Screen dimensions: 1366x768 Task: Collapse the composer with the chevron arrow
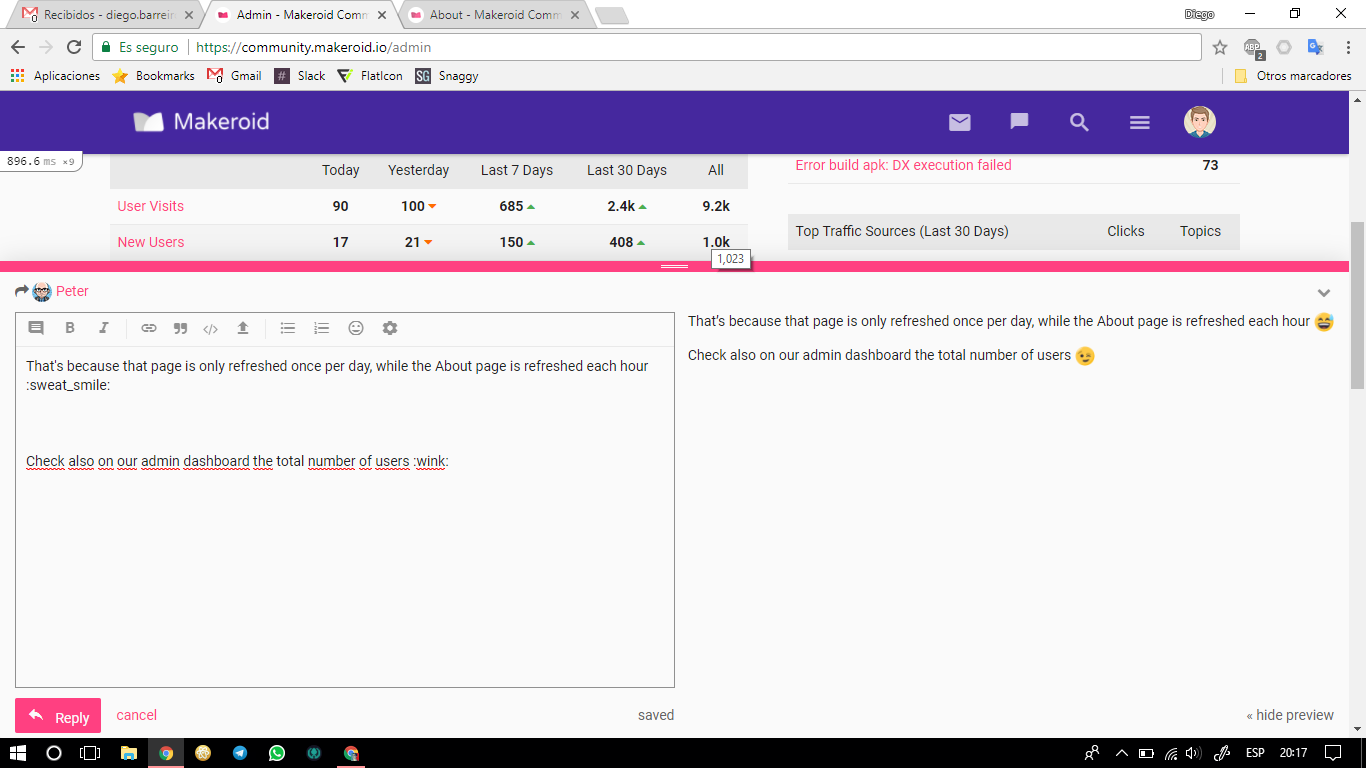click(1324, 293)
